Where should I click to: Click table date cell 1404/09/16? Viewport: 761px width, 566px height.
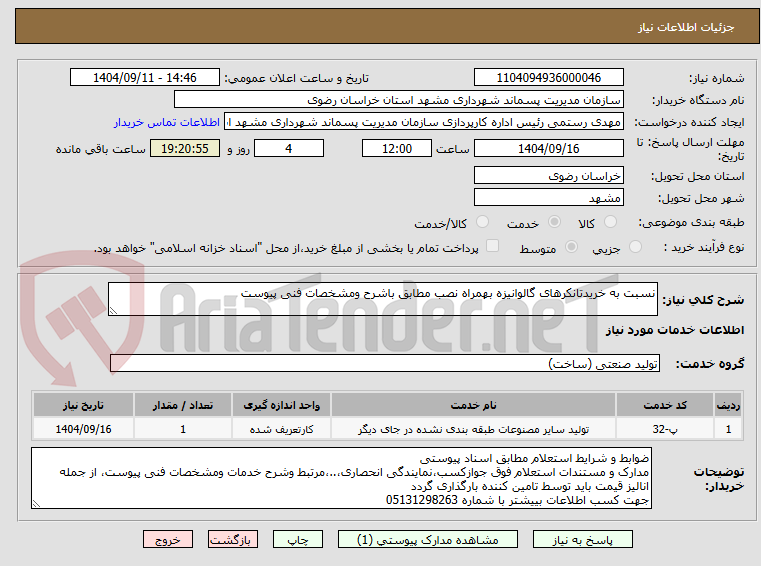pyautogui.click(x=83, y=429)
